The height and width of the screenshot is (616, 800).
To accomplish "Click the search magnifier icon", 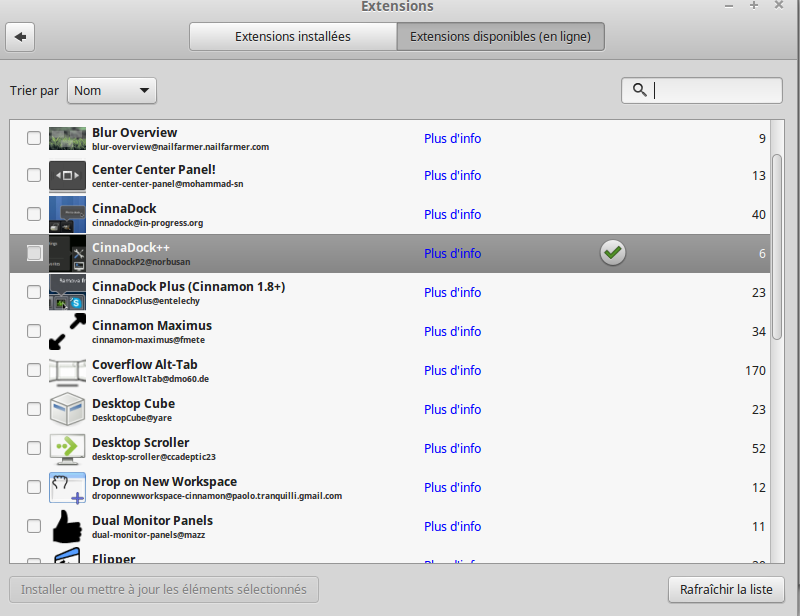I will [639, 90].
